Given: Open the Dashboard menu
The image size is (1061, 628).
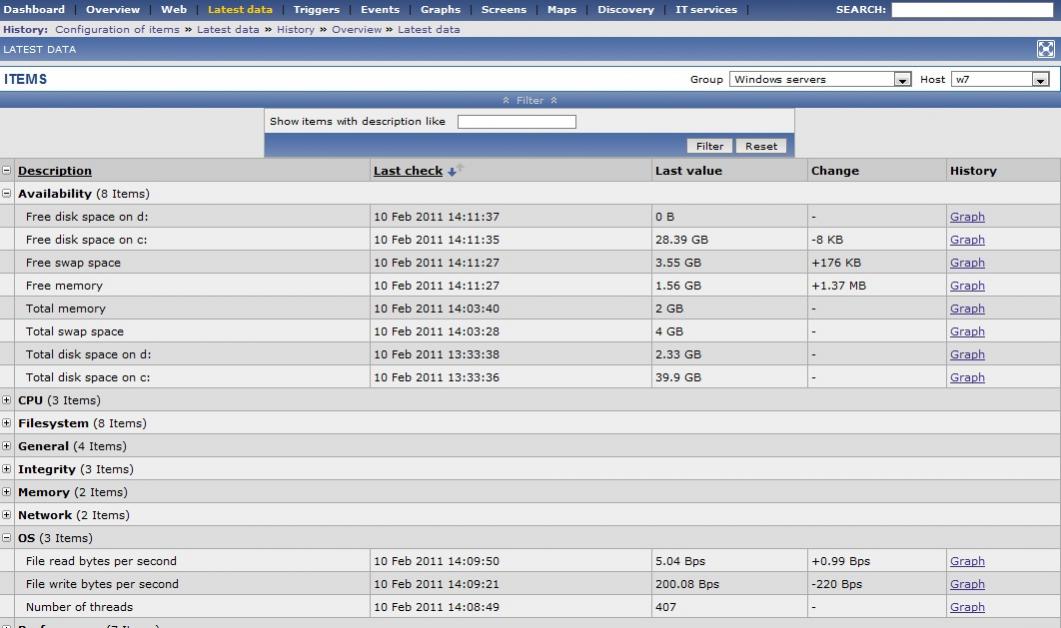Looking at the screenshot, I should coord(34,9).
